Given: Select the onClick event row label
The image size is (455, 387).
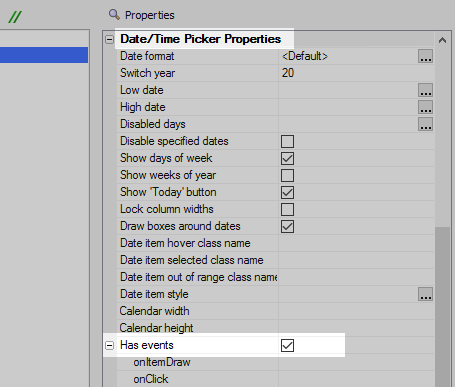Looking at the screenshot, I should pos(151,379).
